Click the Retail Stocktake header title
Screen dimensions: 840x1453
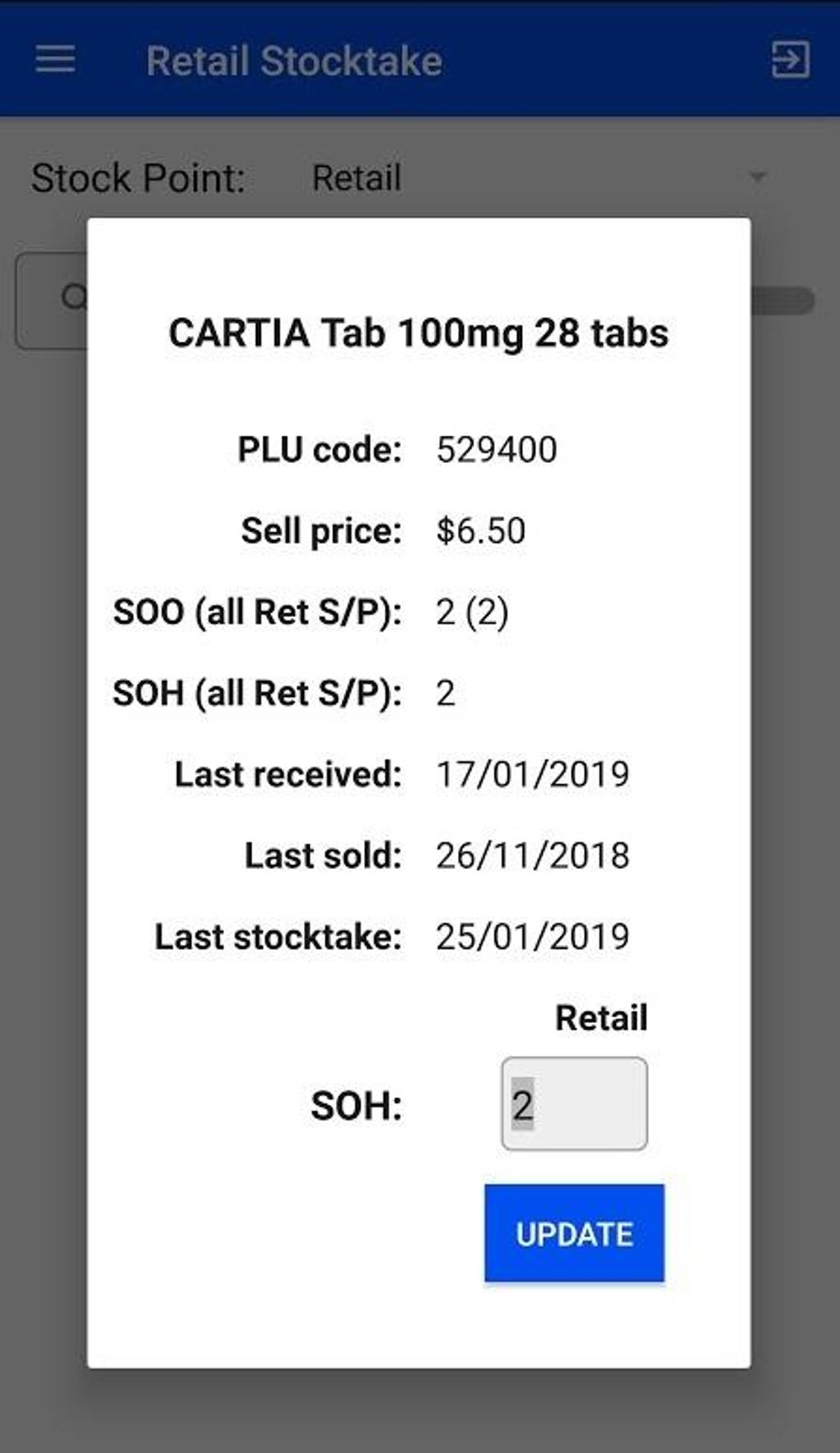click(x=294, y=61)
